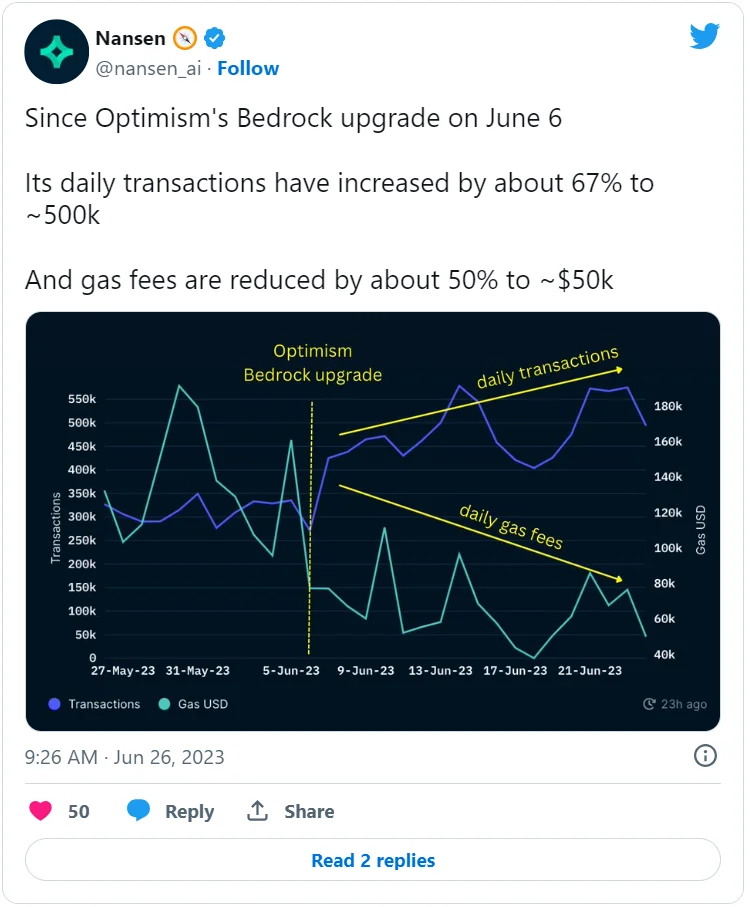Open the @nansen_ai handle link
The width and height of the screenshot is (750, 907).
click(148, 68)
